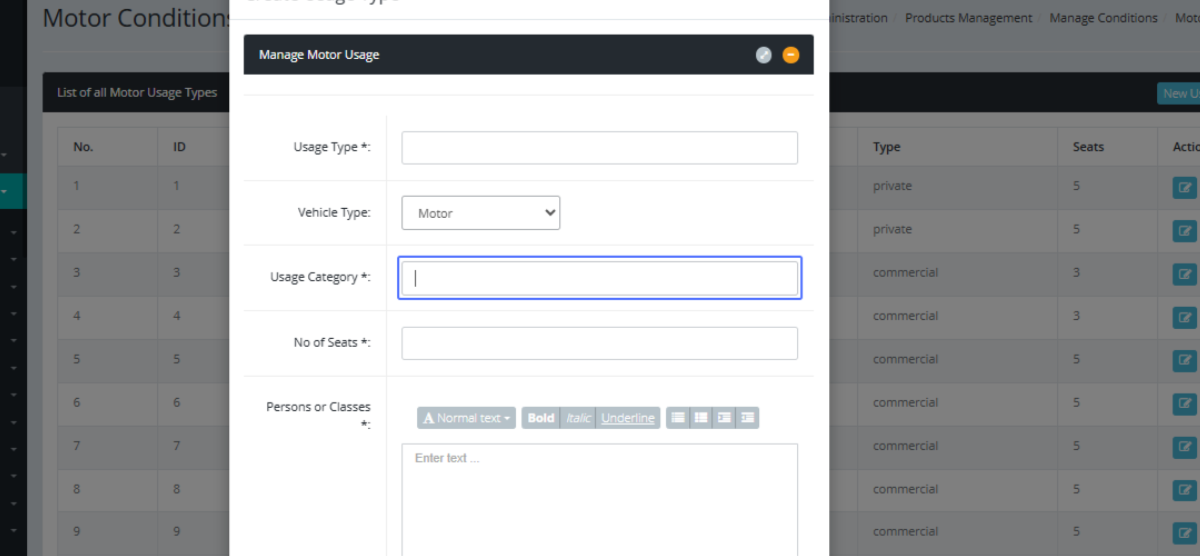
Task: Click the edit icon for row 3
Action: pos(1184,273)
